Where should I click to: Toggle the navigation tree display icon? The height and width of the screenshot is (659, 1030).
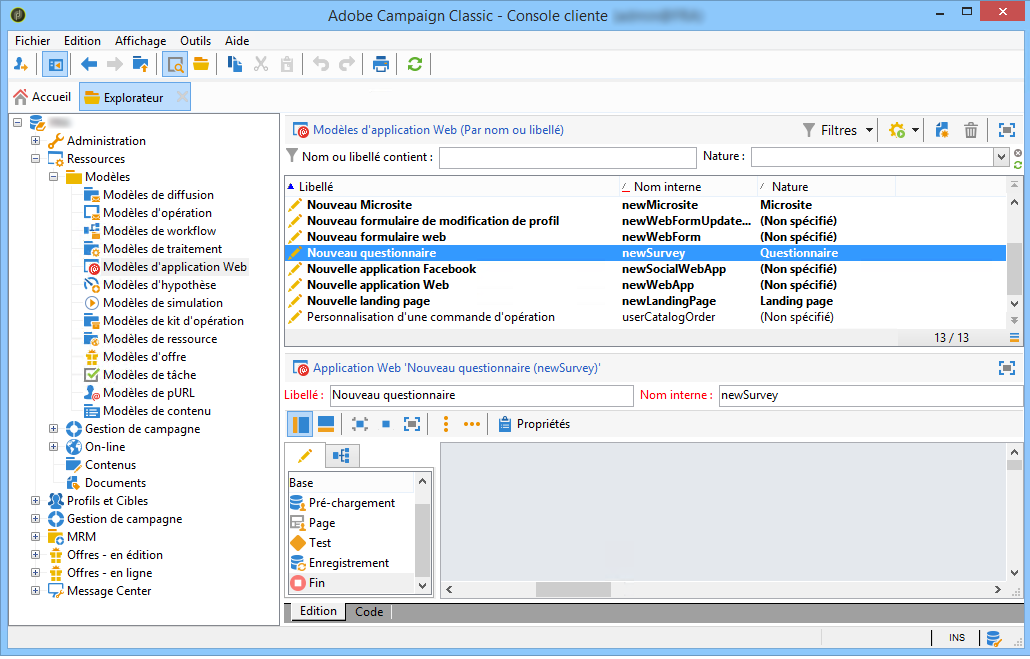(55, 64)
